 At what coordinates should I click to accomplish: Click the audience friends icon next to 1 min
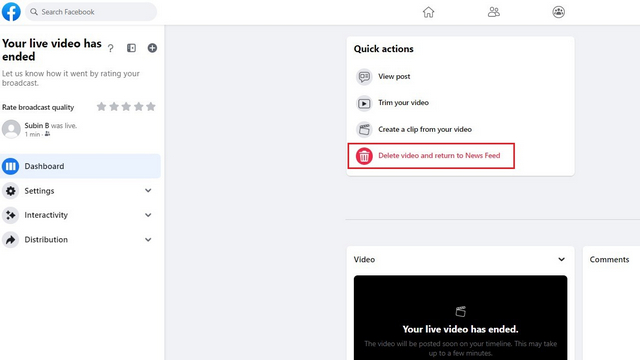click(x=47, y=134)
